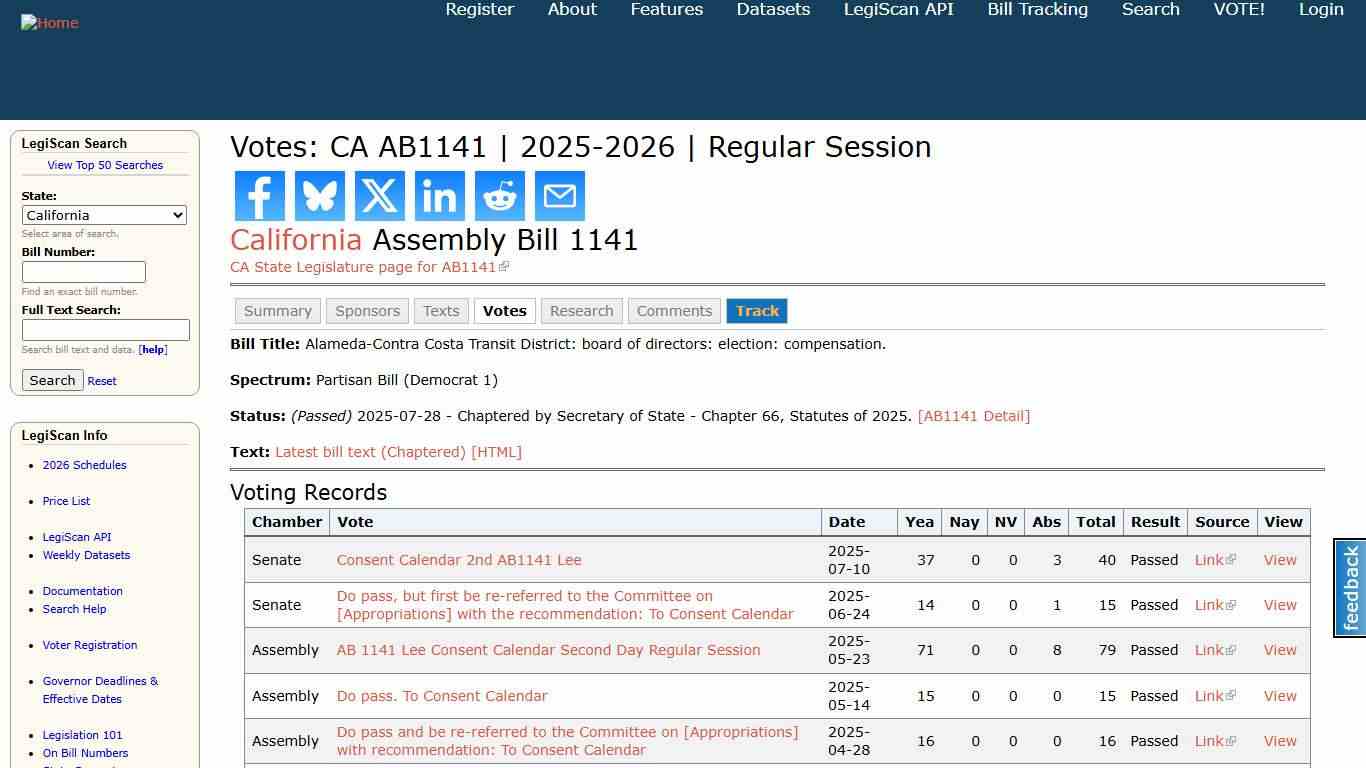Click the Track button
Image resolution: width=1366 pixels, height=768 pixels.
(x=756, y=311)
